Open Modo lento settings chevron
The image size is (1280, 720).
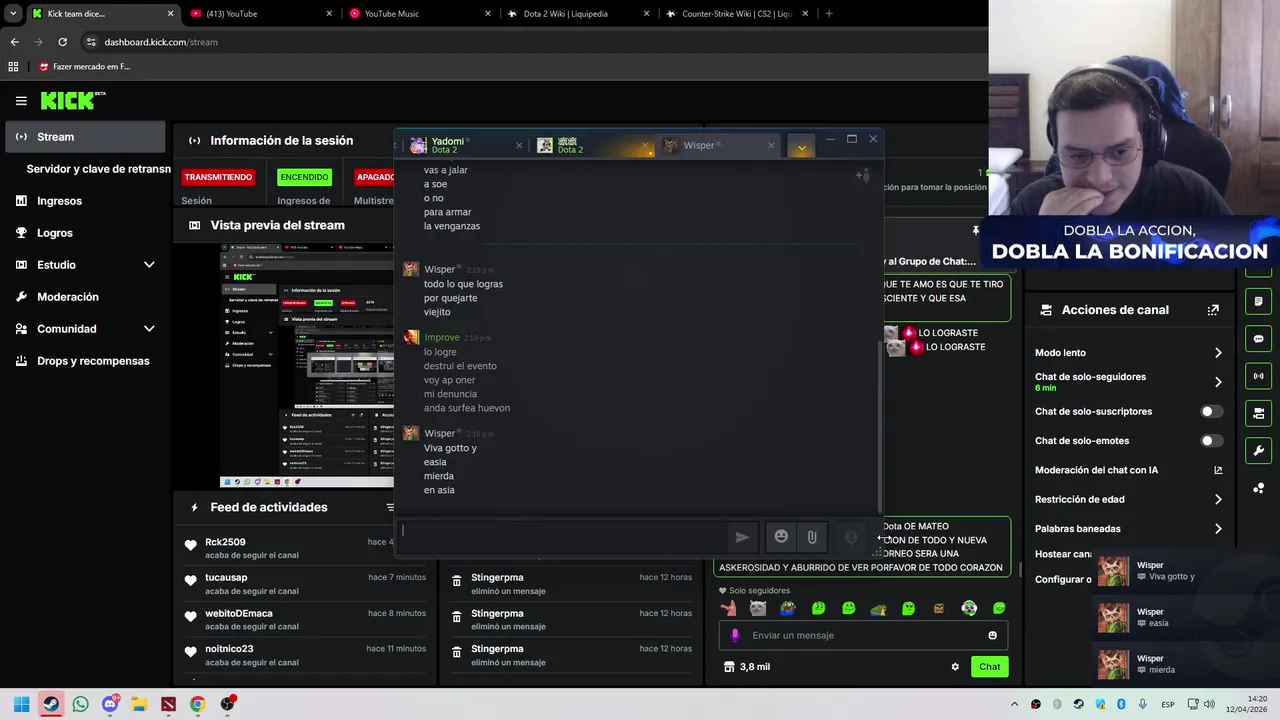pos(1218,353)
